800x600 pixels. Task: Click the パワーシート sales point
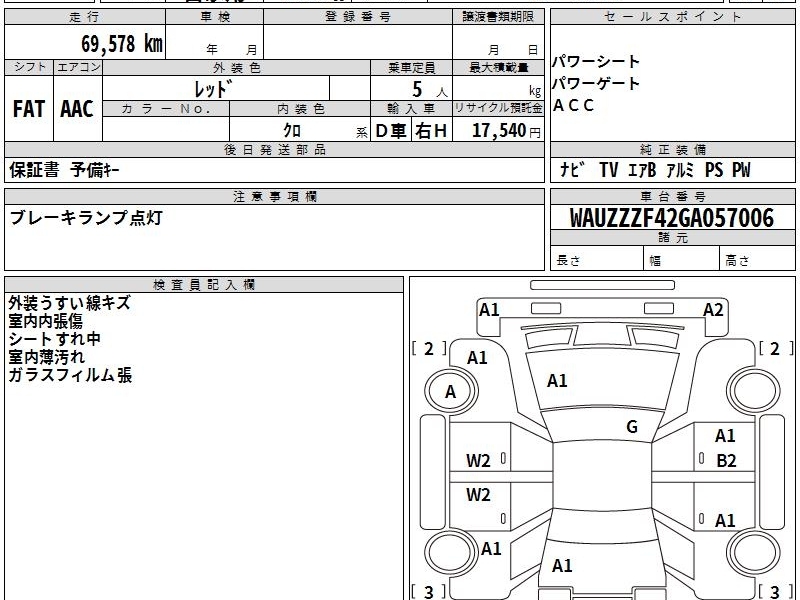(x=596, y=62)
